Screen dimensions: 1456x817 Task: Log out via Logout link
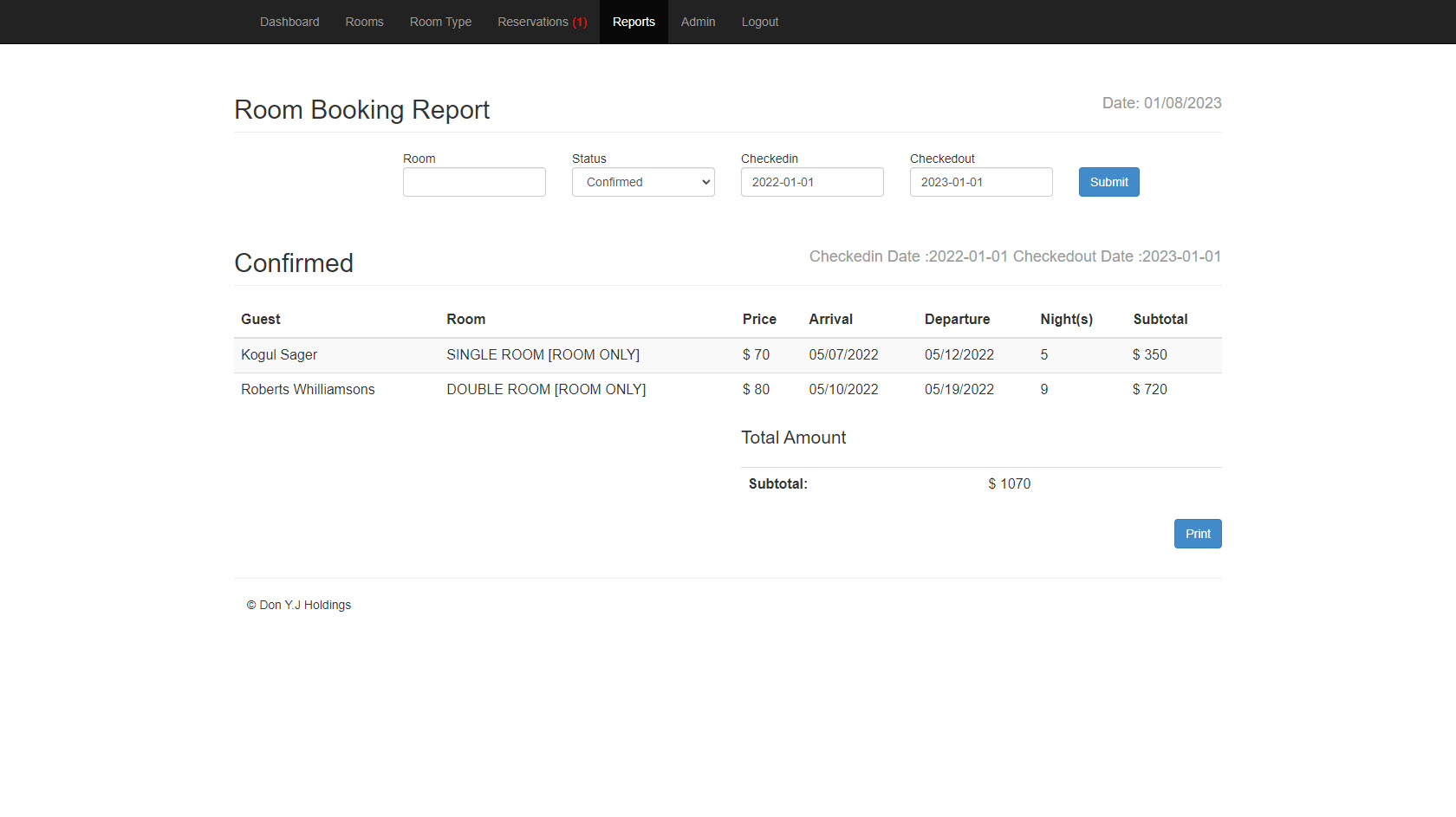pyautogui.click(x=760, y=22)
